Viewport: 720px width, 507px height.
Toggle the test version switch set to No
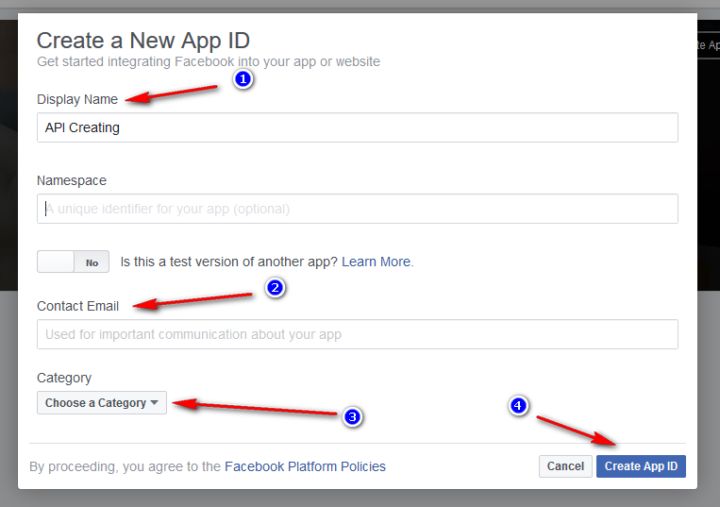(x=73, y=262)
